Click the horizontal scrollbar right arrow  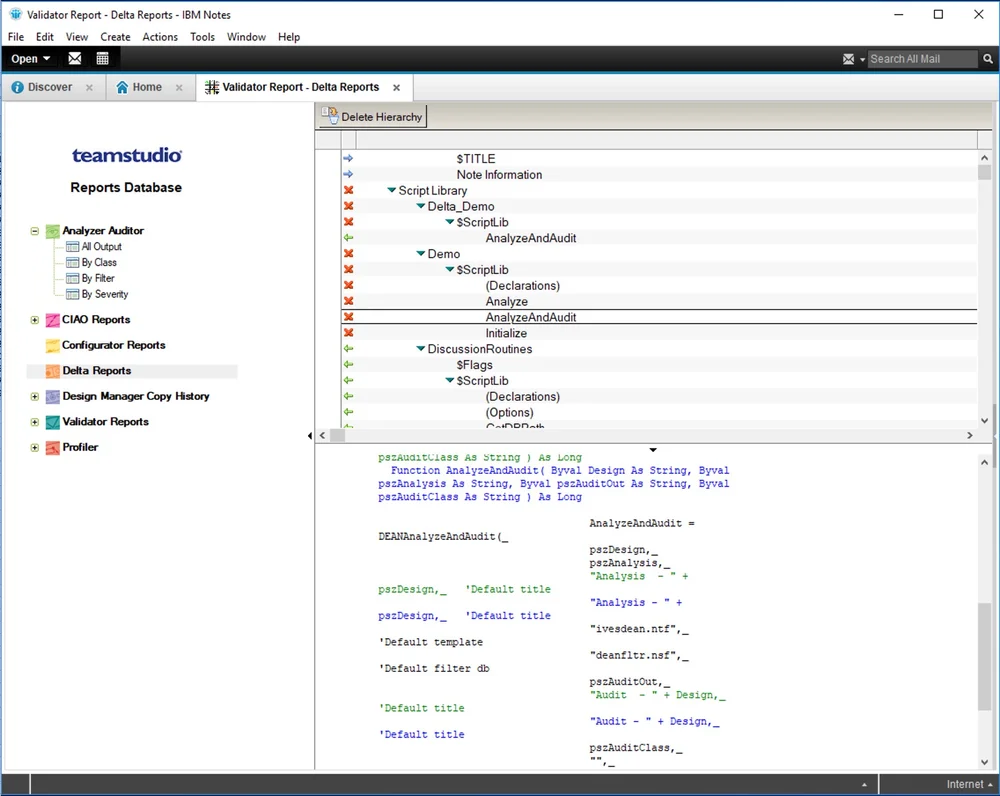click(968, 436)
